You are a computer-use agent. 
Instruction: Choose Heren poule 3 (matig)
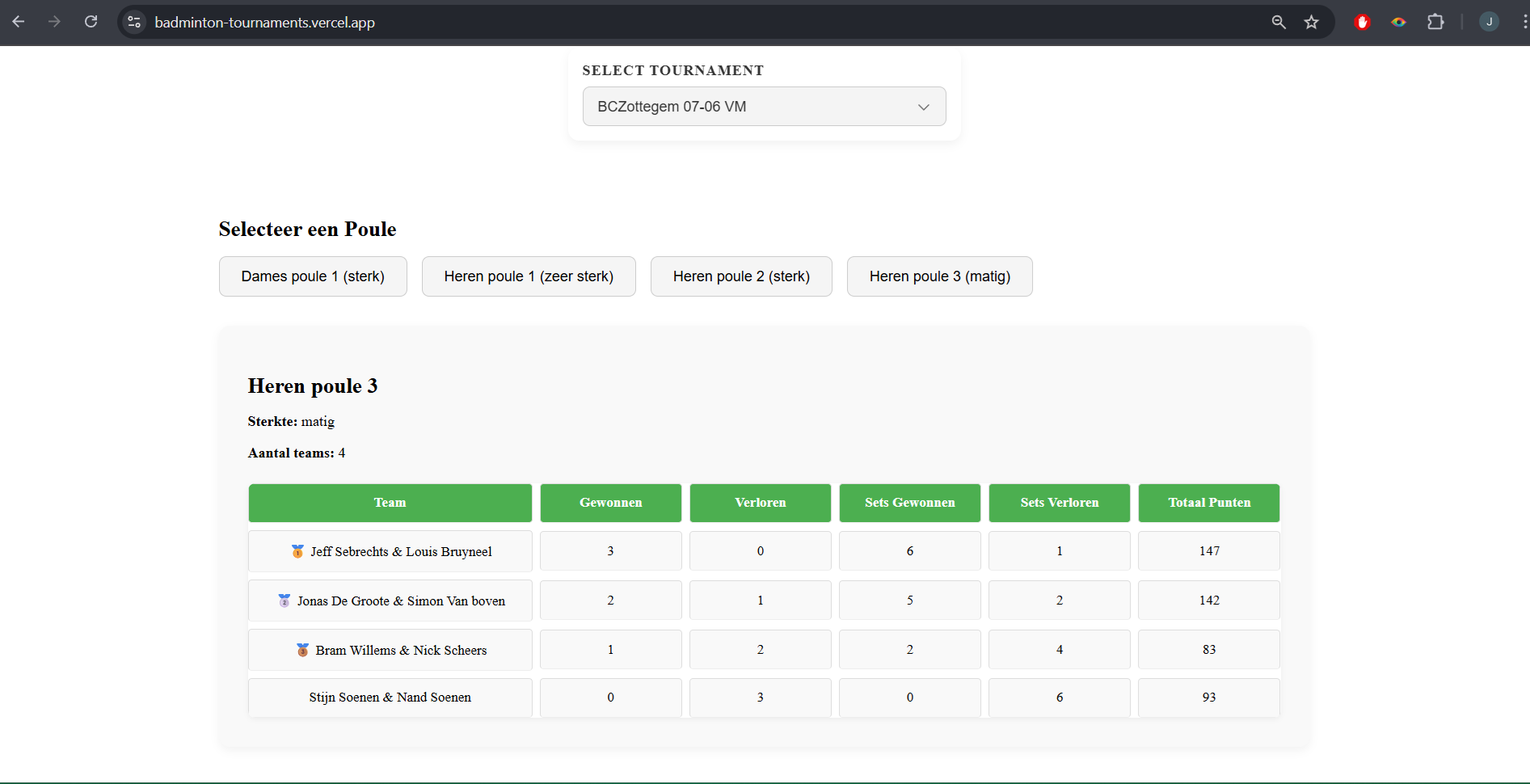(940, 276)
